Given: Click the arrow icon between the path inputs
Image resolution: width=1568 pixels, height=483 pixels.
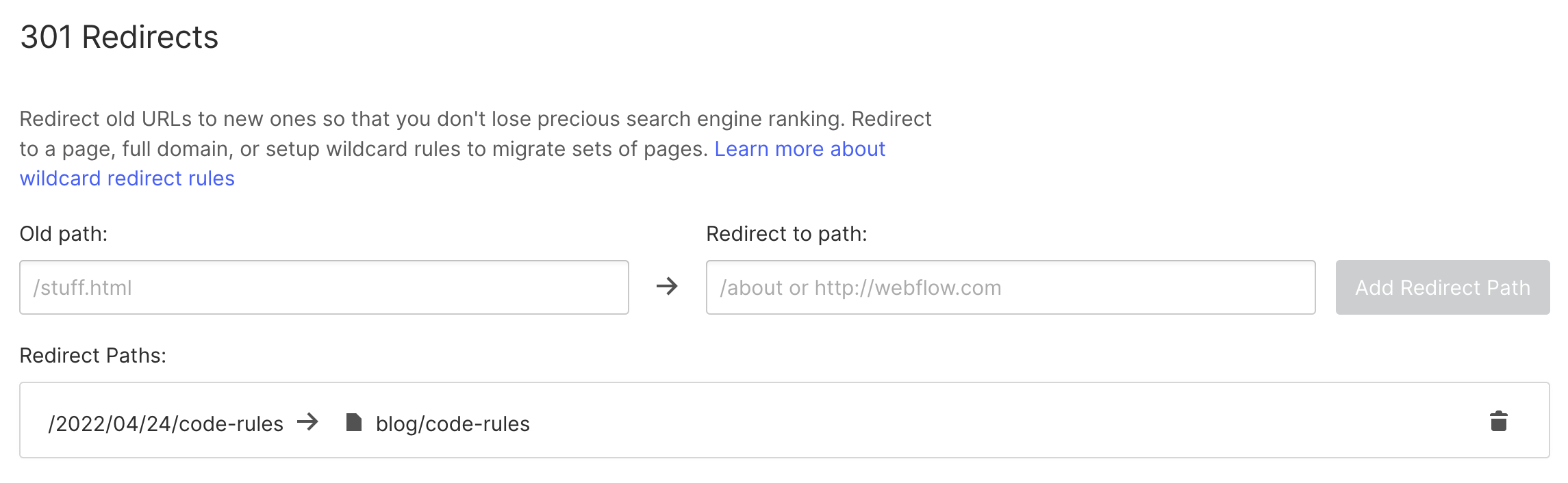Looking at the screenshot, I should [x=667, y=287].
